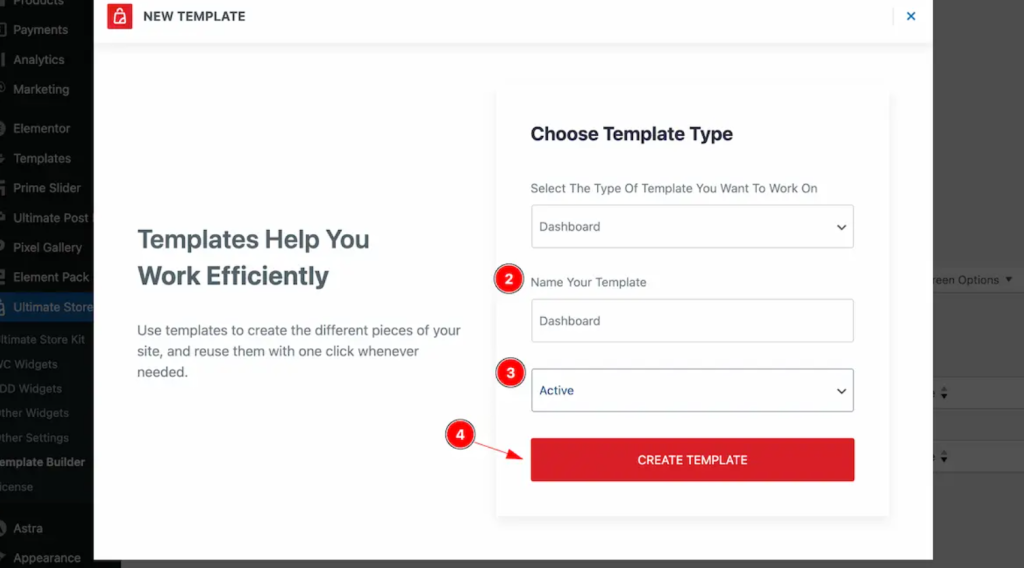Screen dimensions: 1024x568
Task: Open Appearance in the sidebar
Action: (x=46, y=558)
